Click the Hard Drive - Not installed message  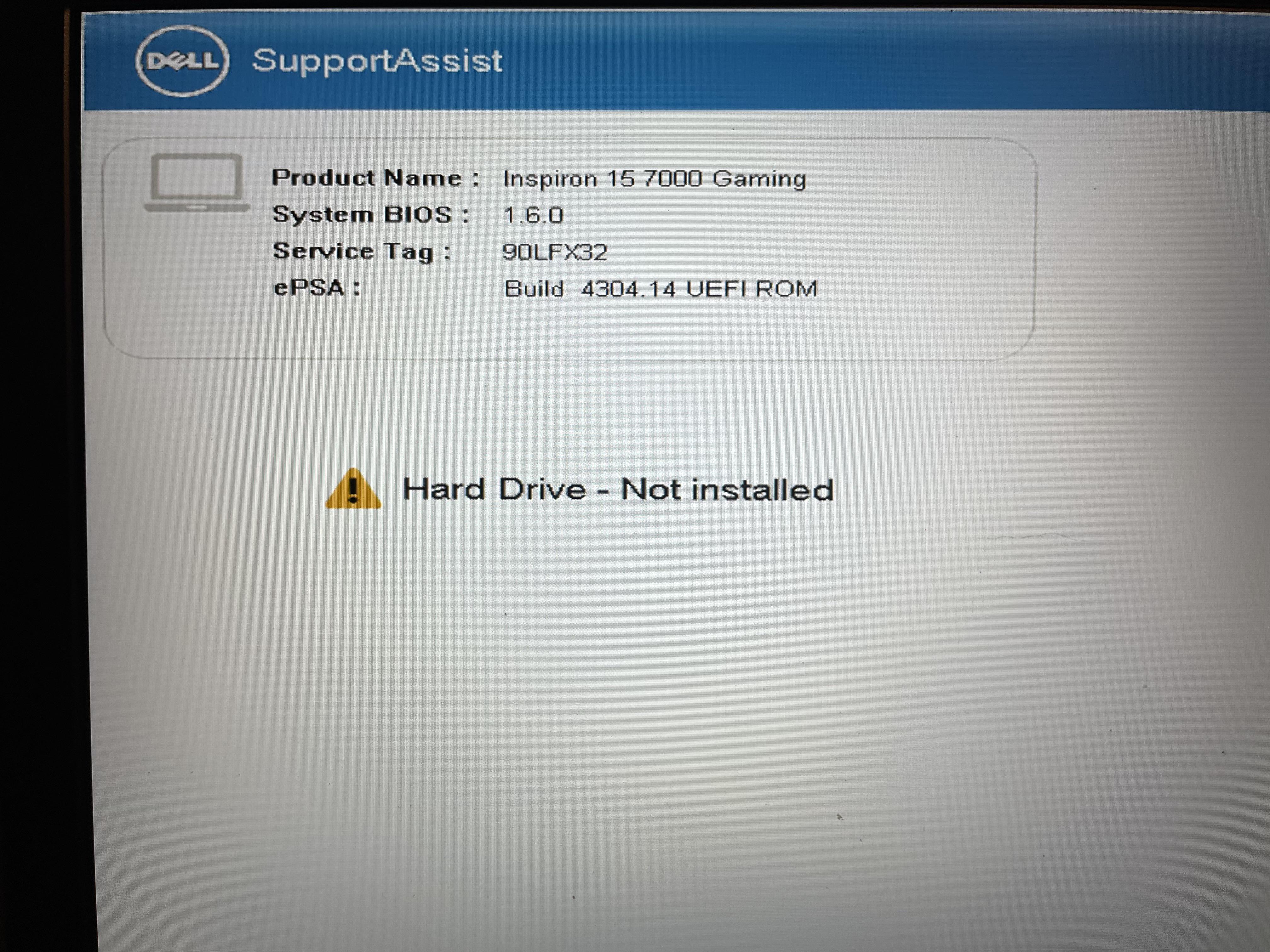618,490
